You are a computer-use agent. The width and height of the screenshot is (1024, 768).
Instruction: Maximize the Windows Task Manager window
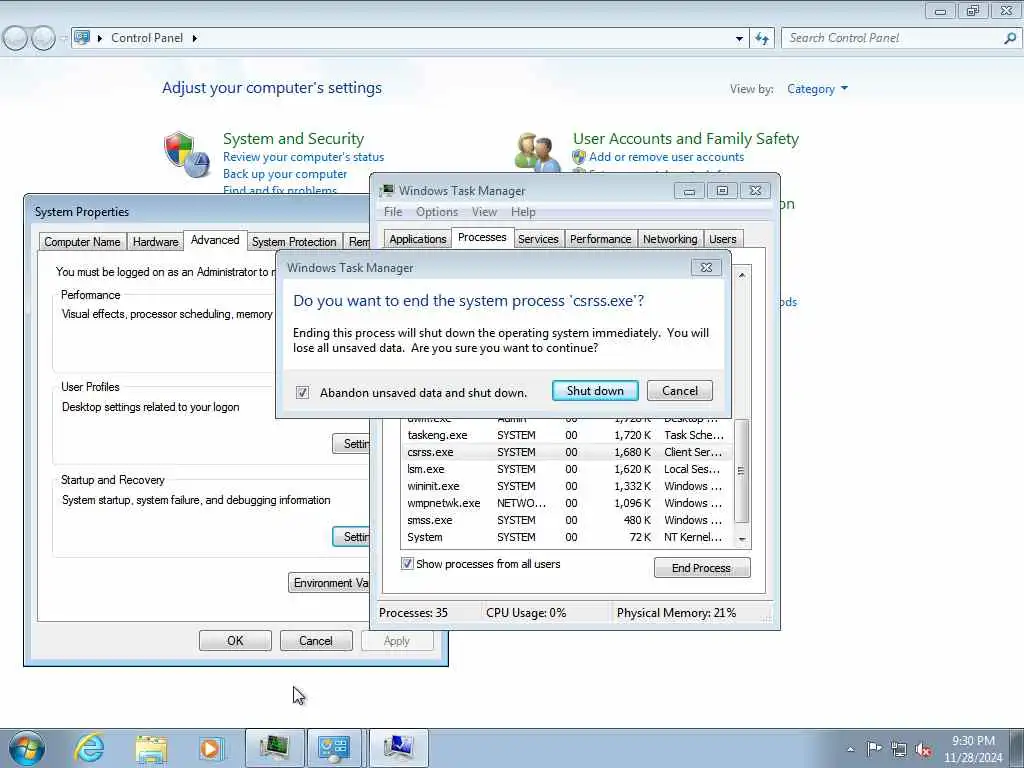(722, 191)
